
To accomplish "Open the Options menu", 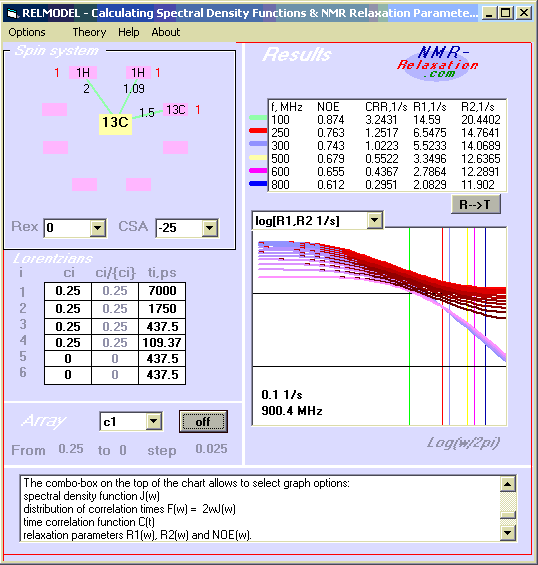I will [27, 32].
